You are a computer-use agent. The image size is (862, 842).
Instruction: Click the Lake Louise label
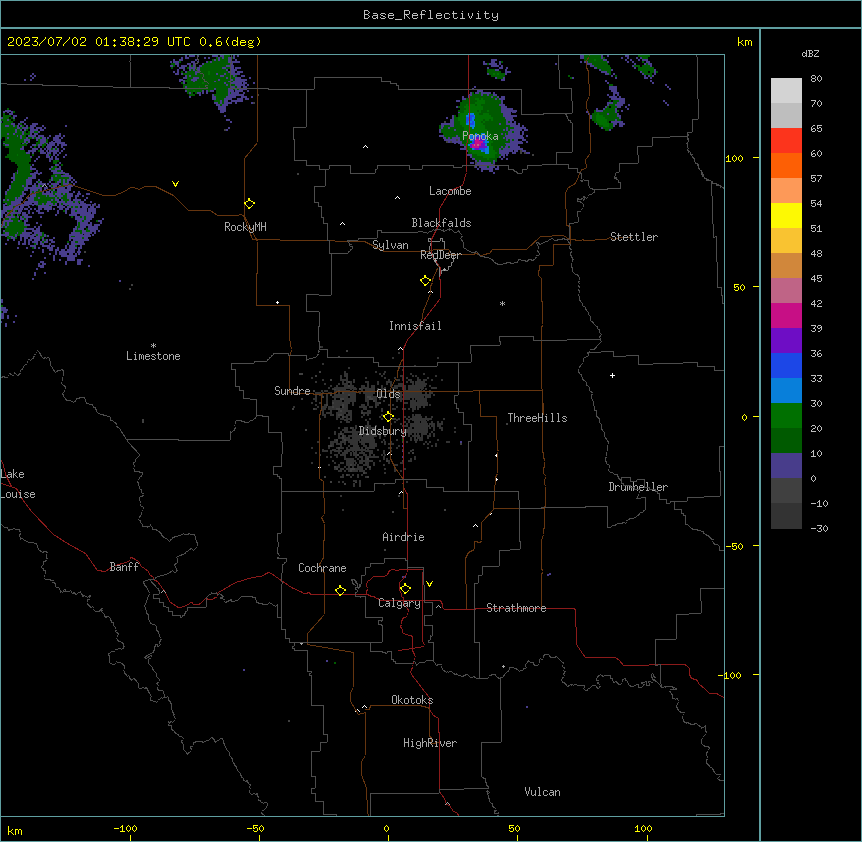point(18,484)
